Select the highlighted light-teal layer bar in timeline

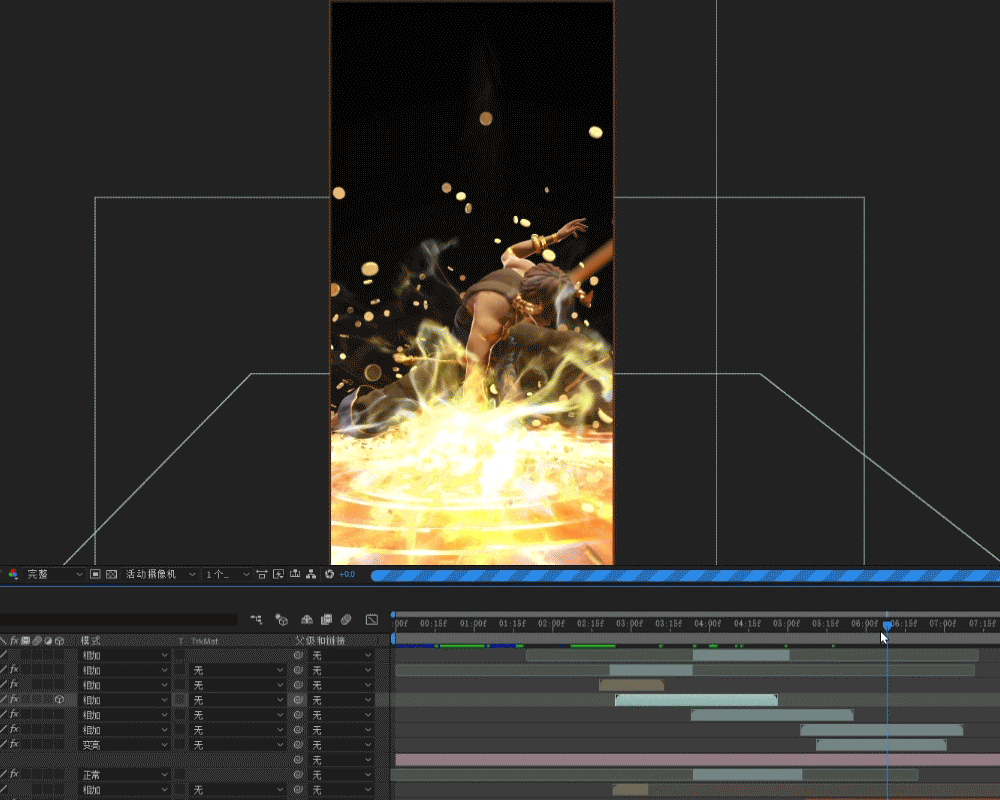[x=696, y=700]
